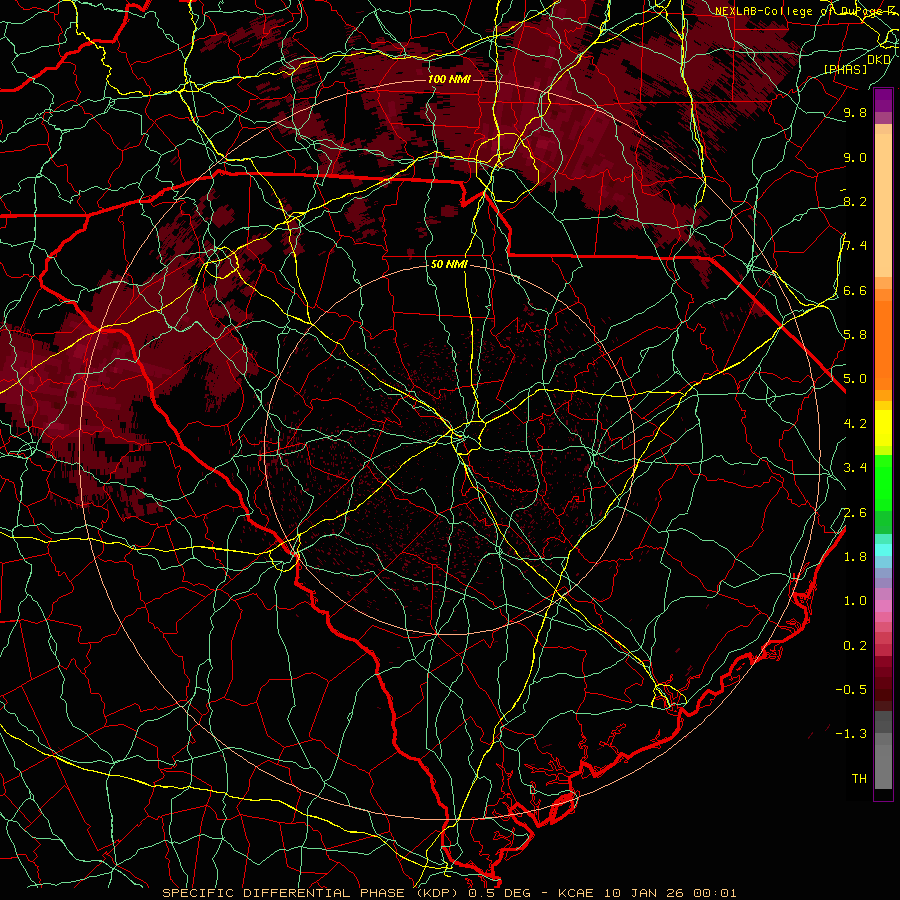Image resolution: width=900 pixels, height=900 pixels.
Task: Click the 0.2 value on the color scale
Action: (855, 646)
